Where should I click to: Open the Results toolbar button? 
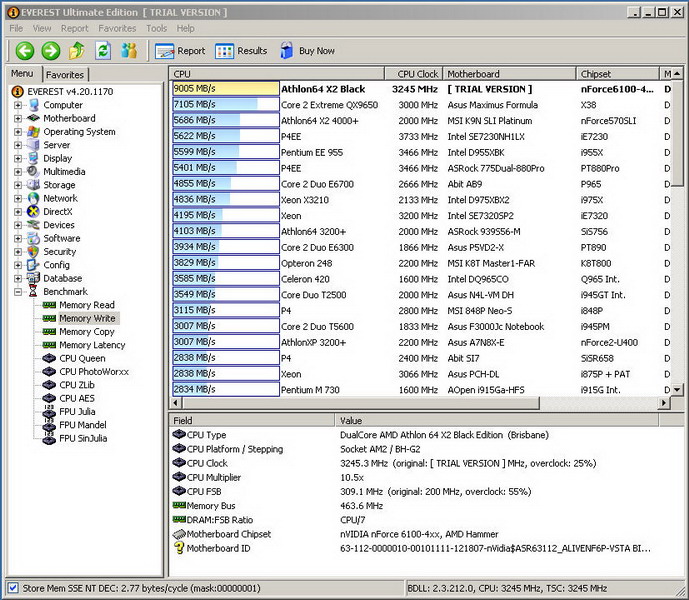[241, 51]
